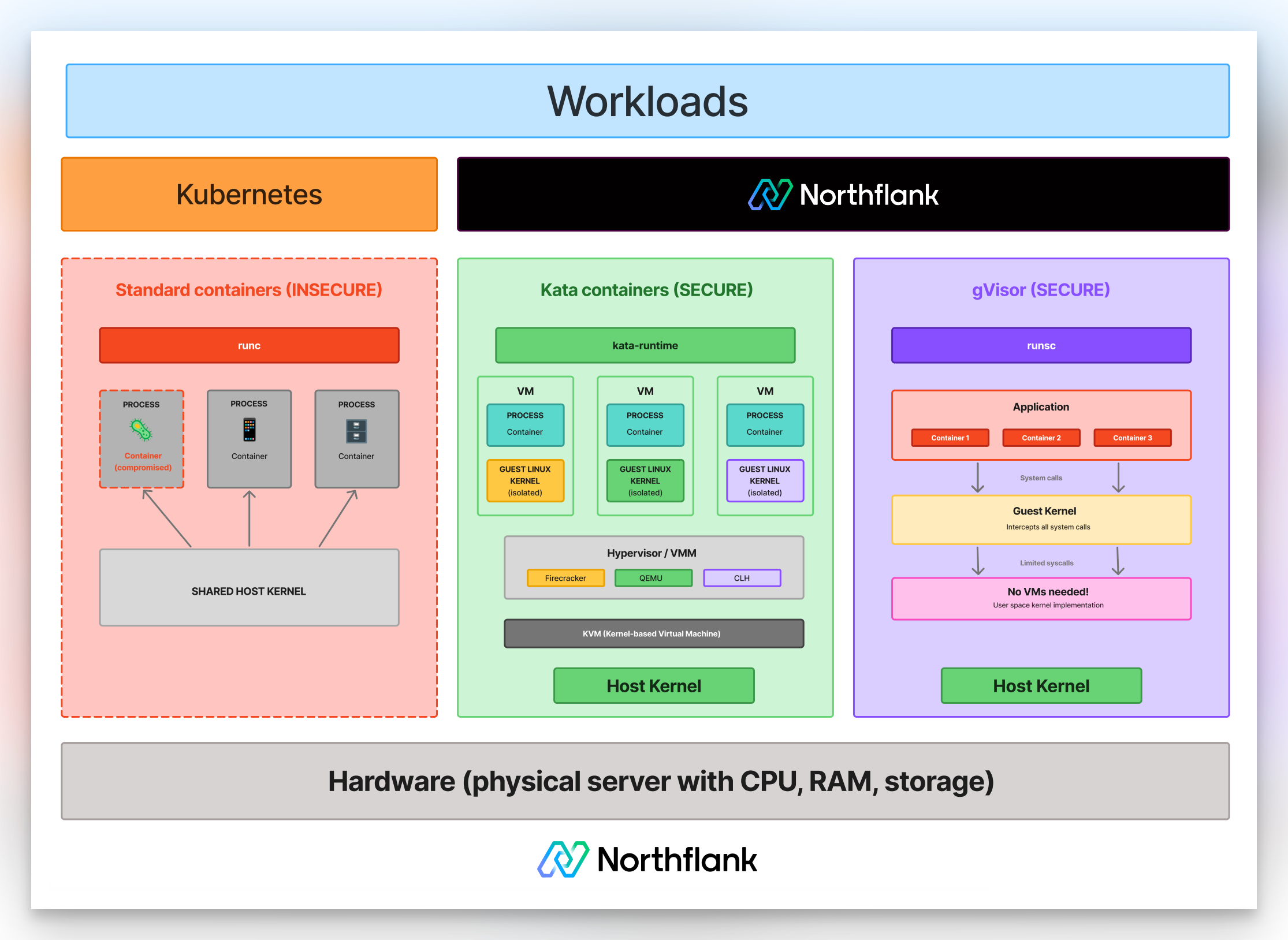
Task: Click the purple runsc bar
Action: click(x=1041, y=345)
